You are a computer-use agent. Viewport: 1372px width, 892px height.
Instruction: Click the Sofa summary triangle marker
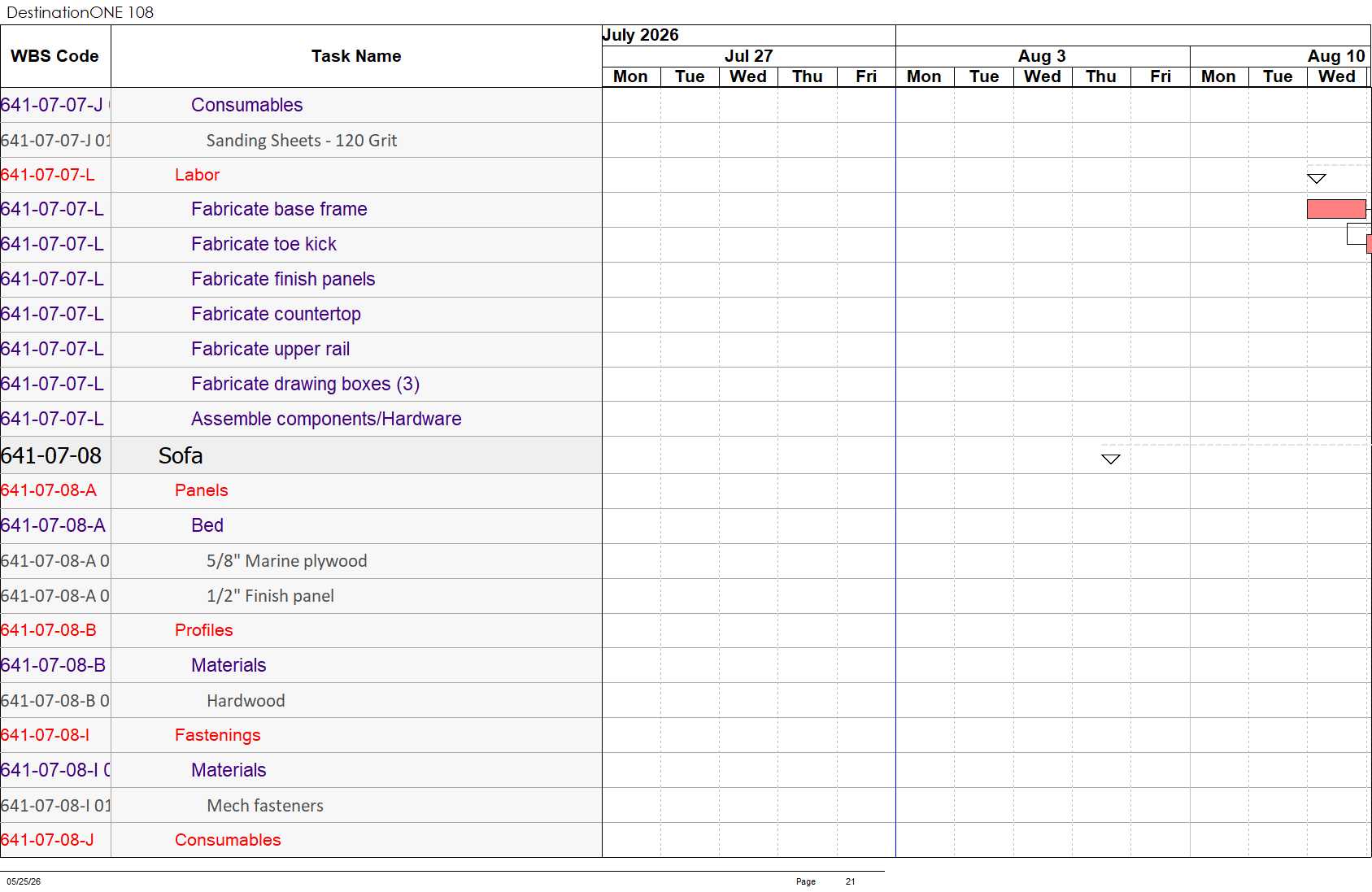click(1110, 459)
